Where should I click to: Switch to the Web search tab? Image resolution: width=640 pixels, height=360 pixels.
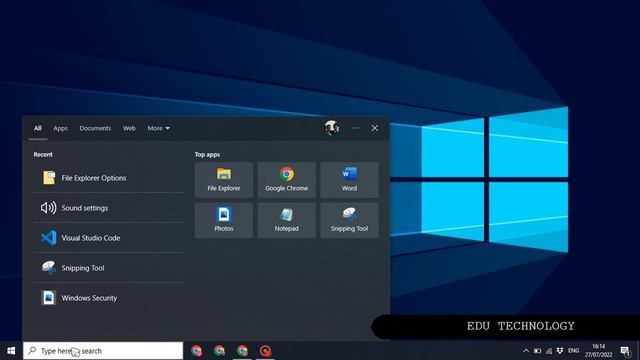(x=129, y=128)
